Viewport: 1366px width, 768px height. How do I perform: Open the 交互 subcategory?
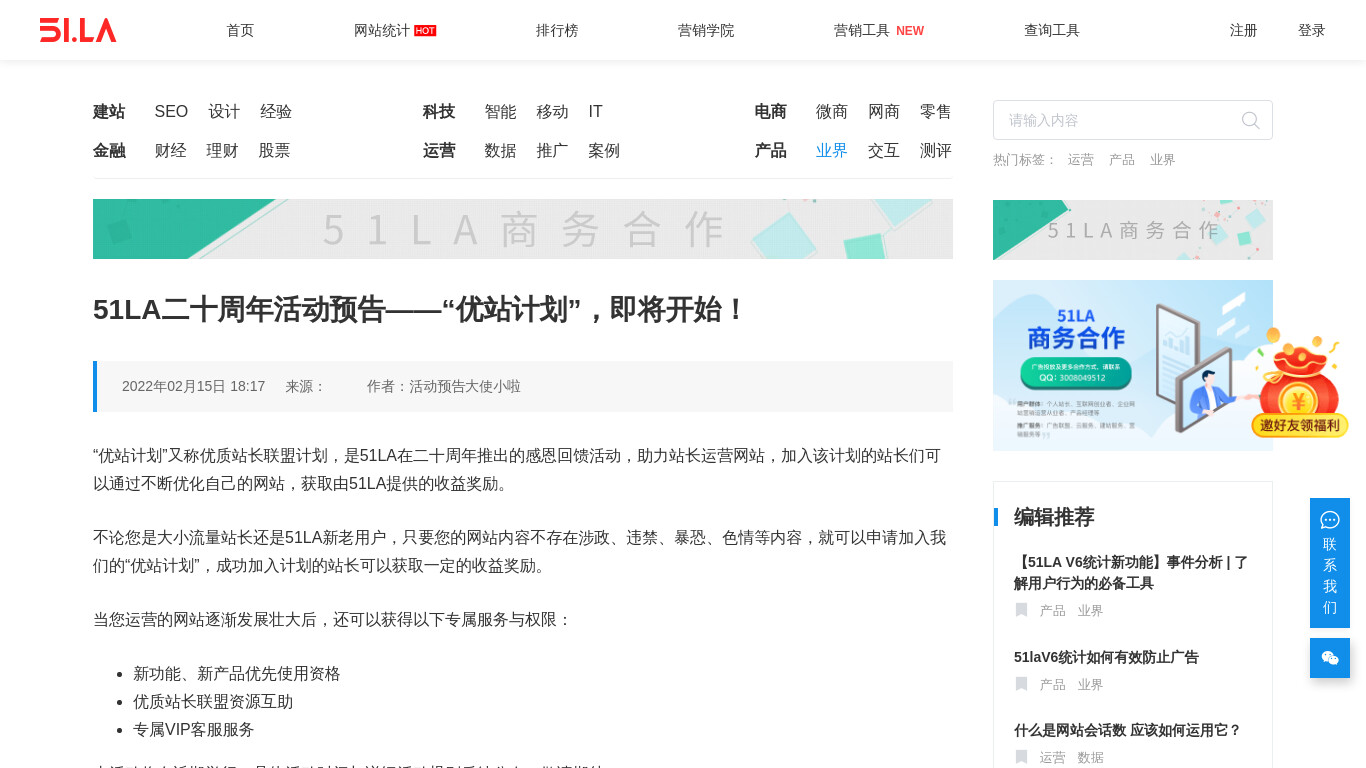[x=884, y=151]
